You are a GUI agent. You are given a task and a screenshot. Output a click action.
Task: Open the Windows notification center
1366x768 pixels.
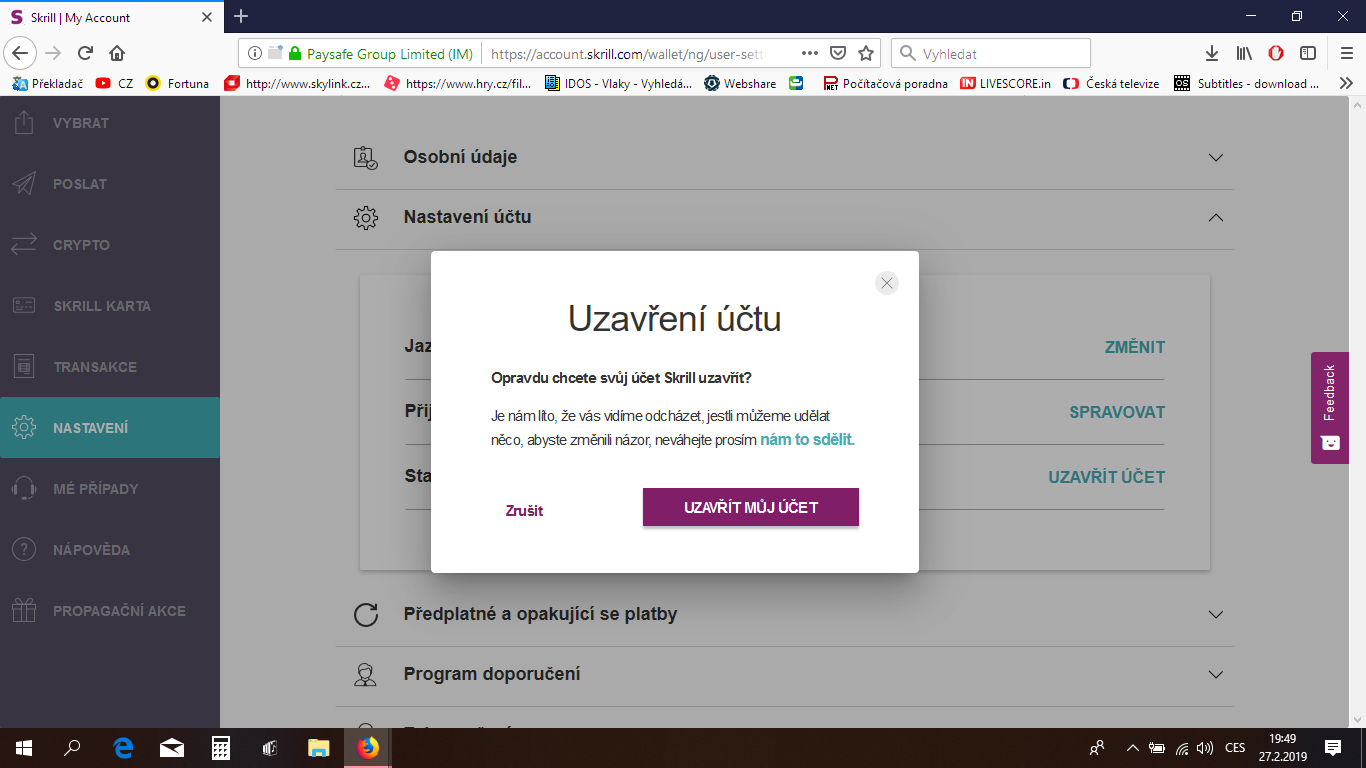[1333, 748]
